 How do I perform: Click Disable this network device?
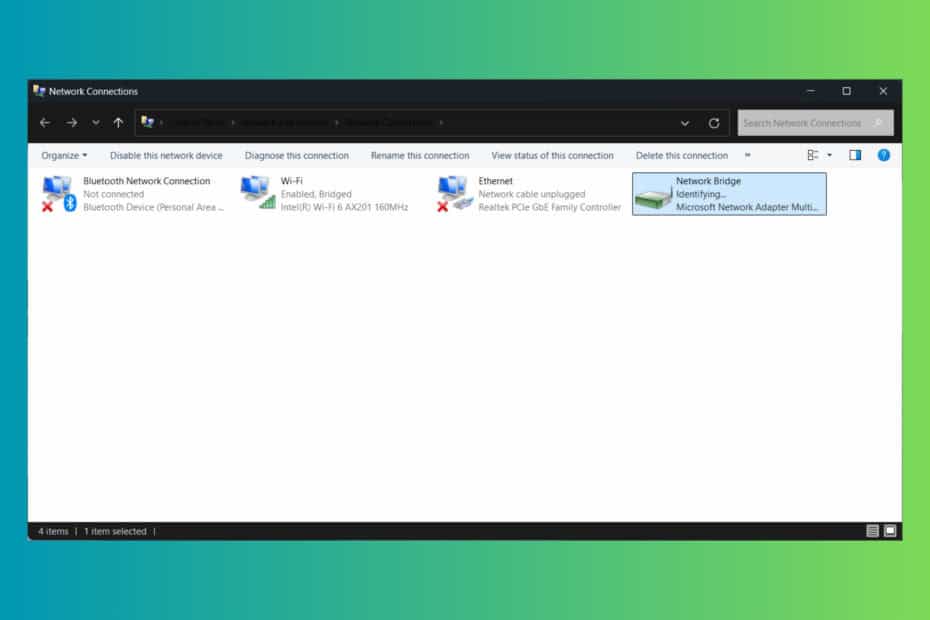pyautogui.click(x=166, y=155)
